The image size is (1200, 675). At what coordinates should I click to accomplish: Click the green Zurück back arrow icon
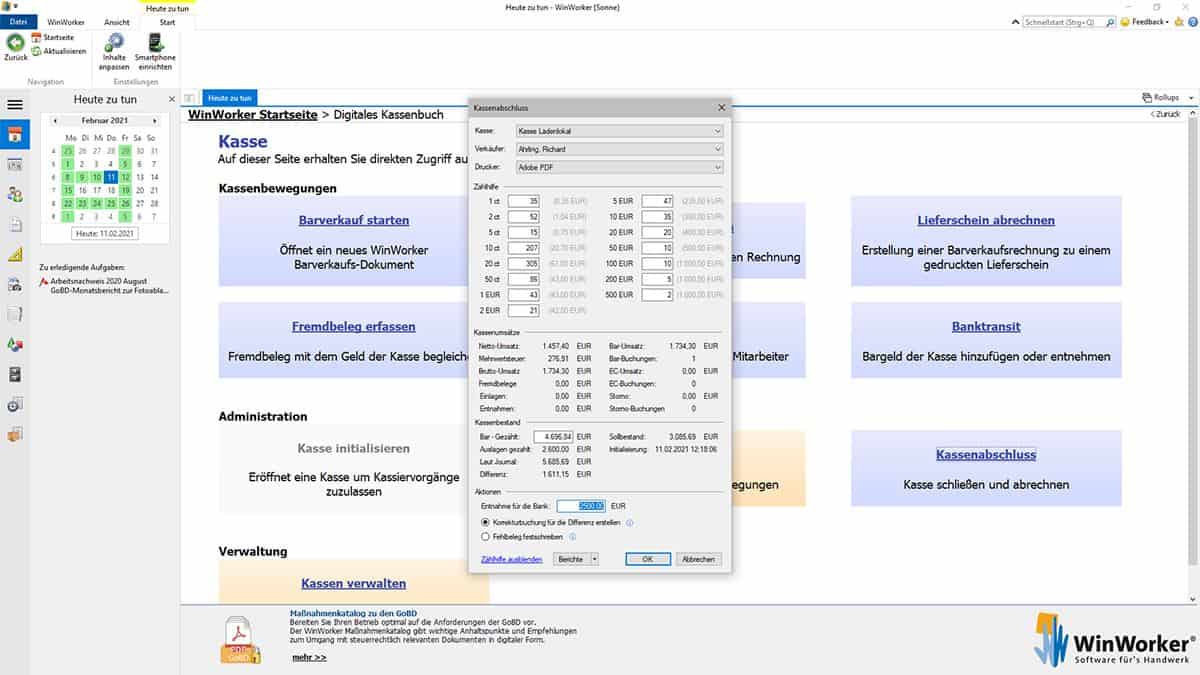15,42
